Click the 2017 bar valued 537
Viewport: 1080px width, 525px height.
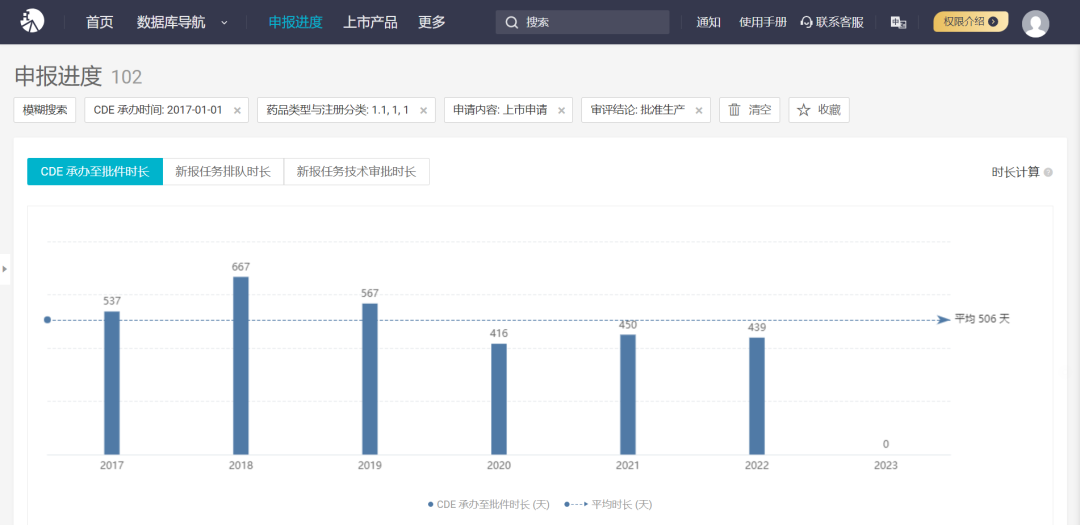point(112,383)
